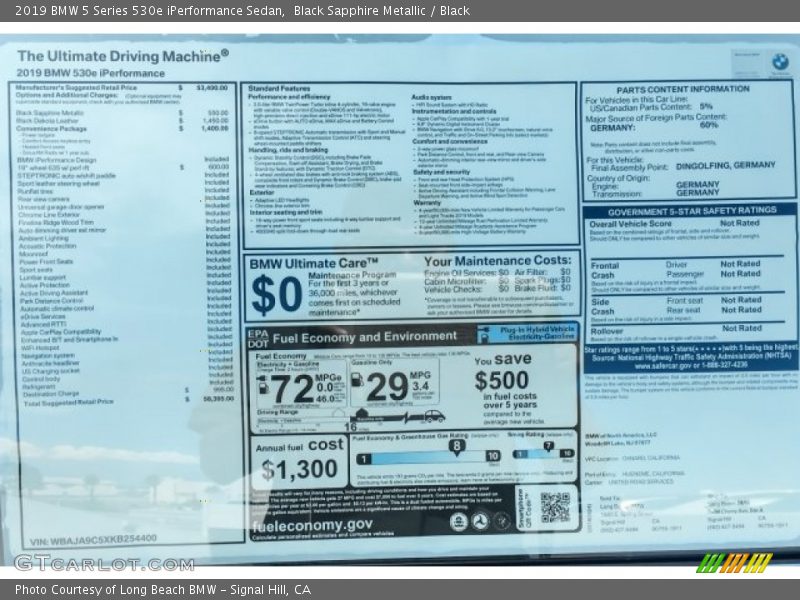Viewport: 800px width, 600px height.
Task: Click the Plug-In Hybrid Vehicle label
Action: 537,332
